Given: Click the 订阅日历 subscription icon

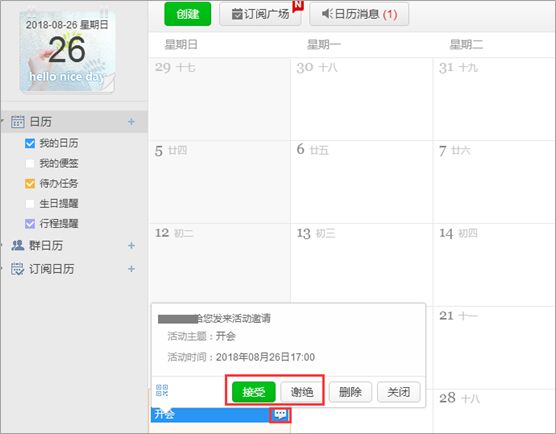Looking at the screenshot, I should point(17,269).
